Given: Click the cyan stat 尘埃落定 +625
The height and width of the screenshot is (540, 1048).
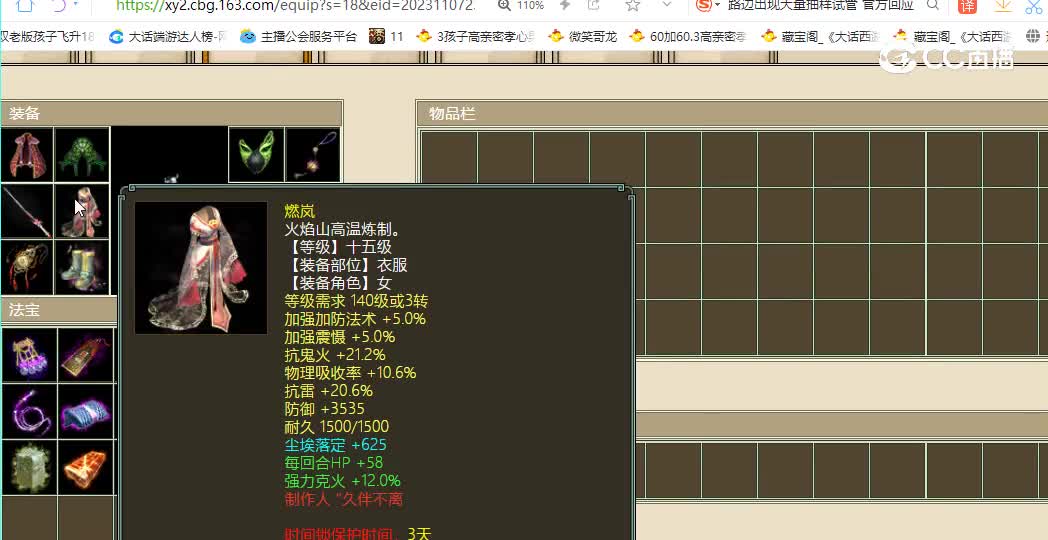Looking at the screenshot, I should pyautogui.click(x=336, y=445).
